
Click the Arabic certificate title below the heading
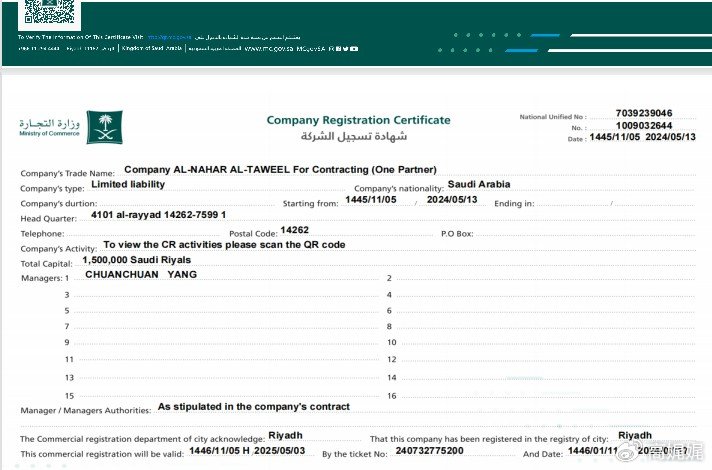[x=354, y=136]
